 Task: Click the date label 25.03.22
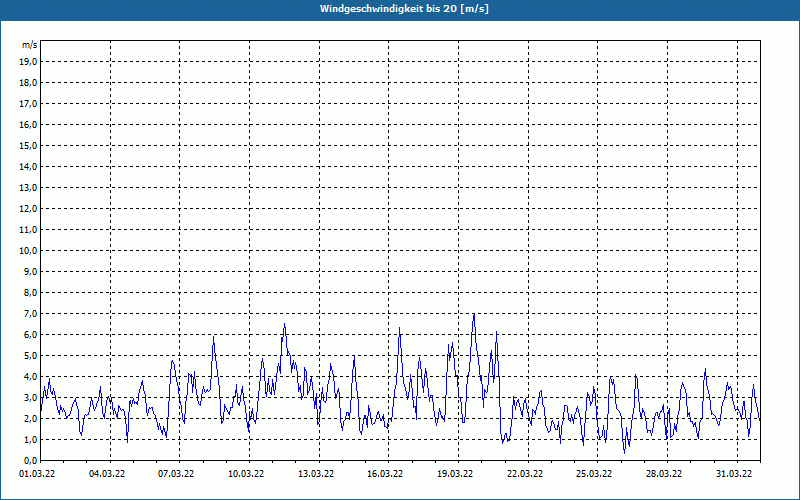[594, 473]
